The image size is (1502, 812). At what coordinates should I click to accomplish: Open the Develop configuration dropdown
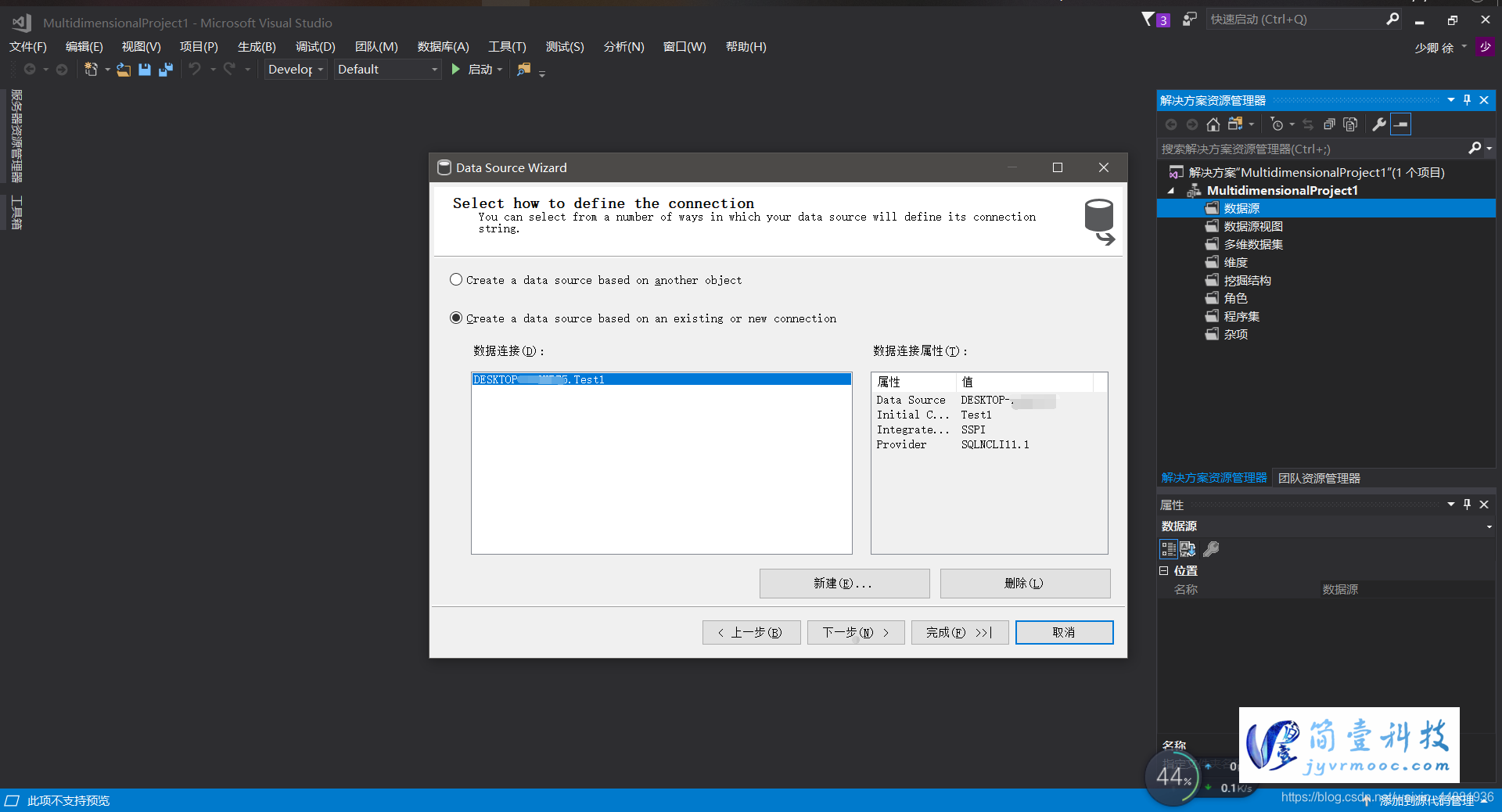pyautogui.click(x=296, y=70)
